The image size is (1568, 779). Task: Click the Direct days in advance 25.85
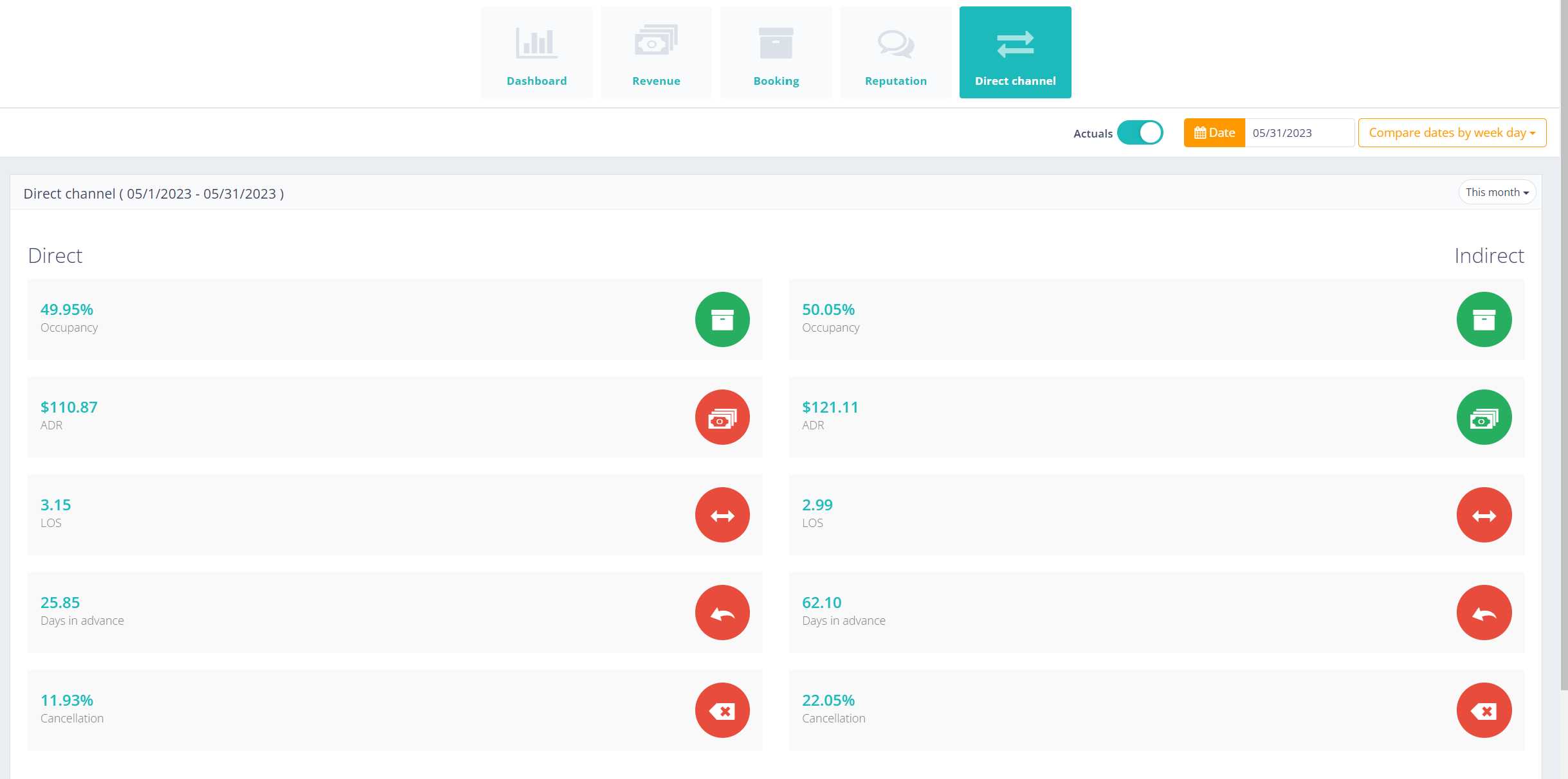(60, 602)
